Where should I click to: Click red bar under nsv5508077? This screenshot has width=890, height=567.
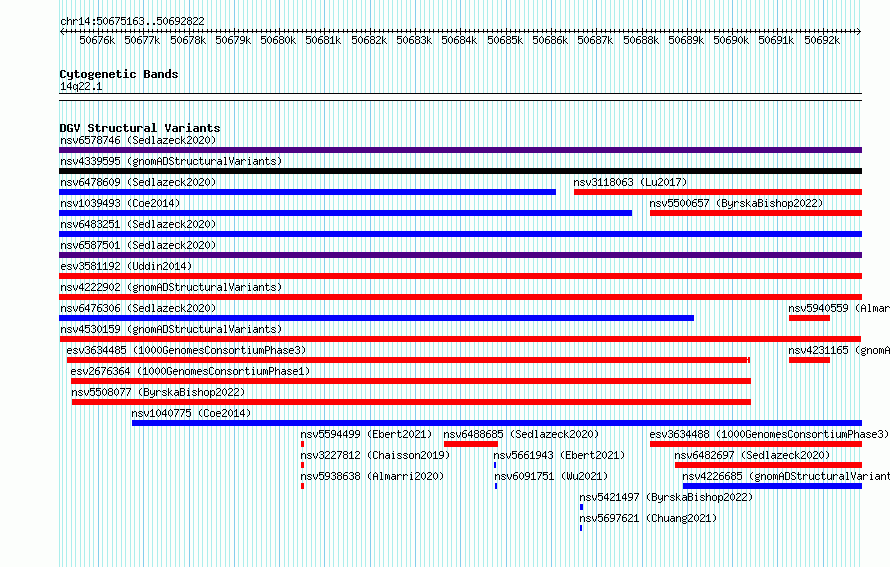point(412,402)
